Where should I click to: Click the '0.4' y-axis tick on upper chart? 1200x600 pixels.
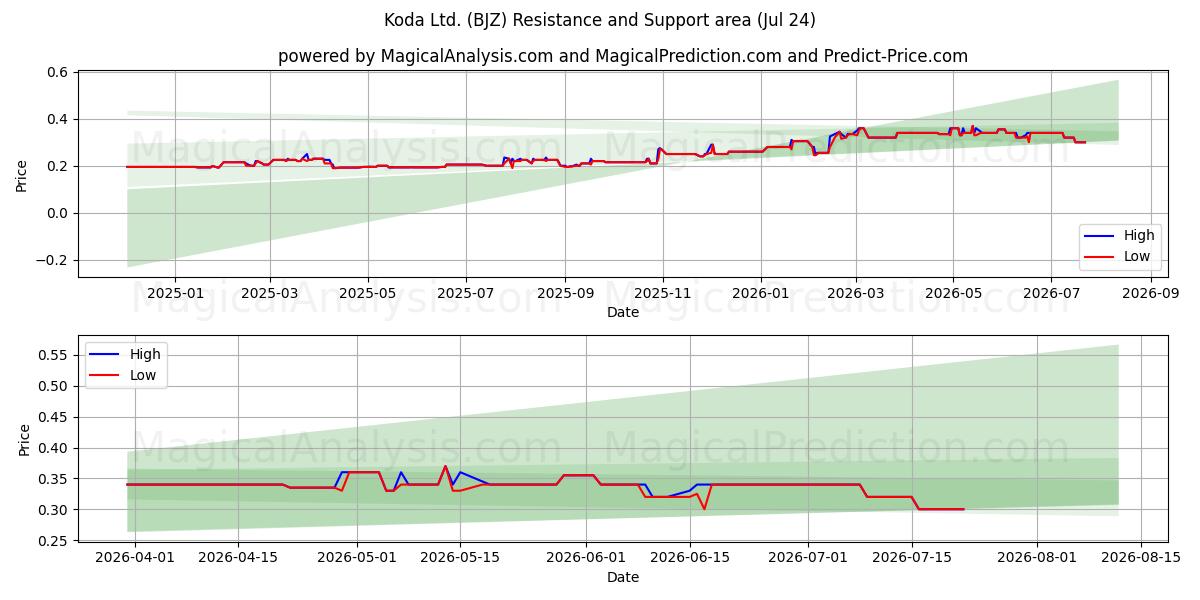click(x=58, y=119)
